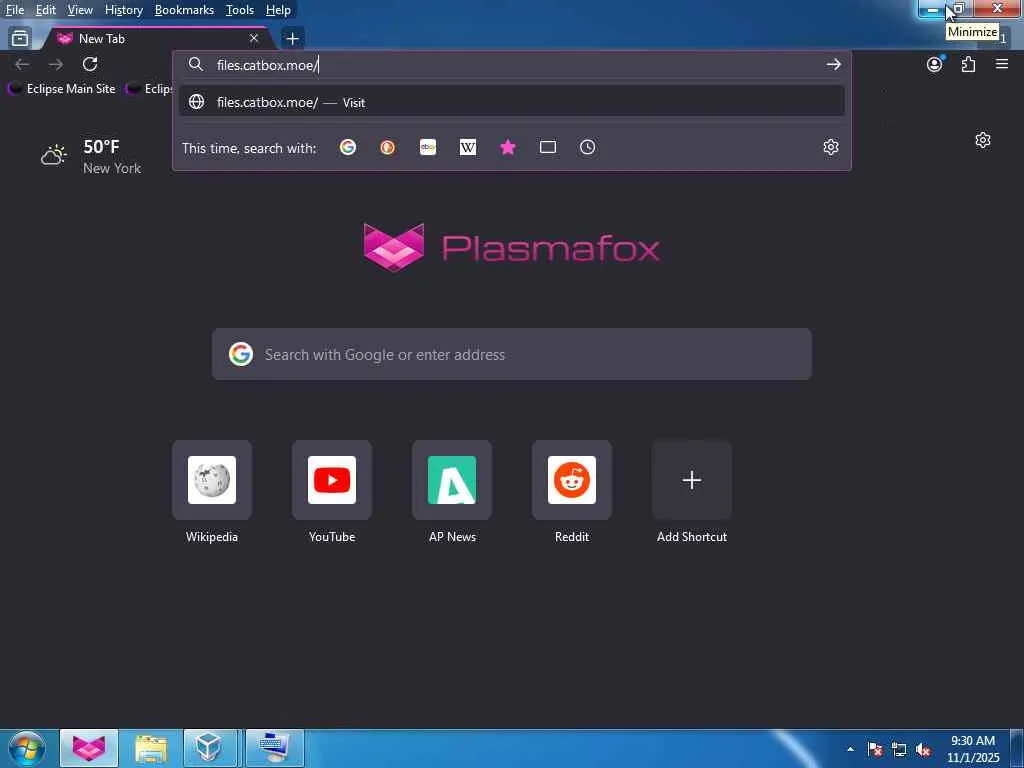Search this time with DuckDuckGo
This screenshot has height=768, width=1024.
point(388,148)
